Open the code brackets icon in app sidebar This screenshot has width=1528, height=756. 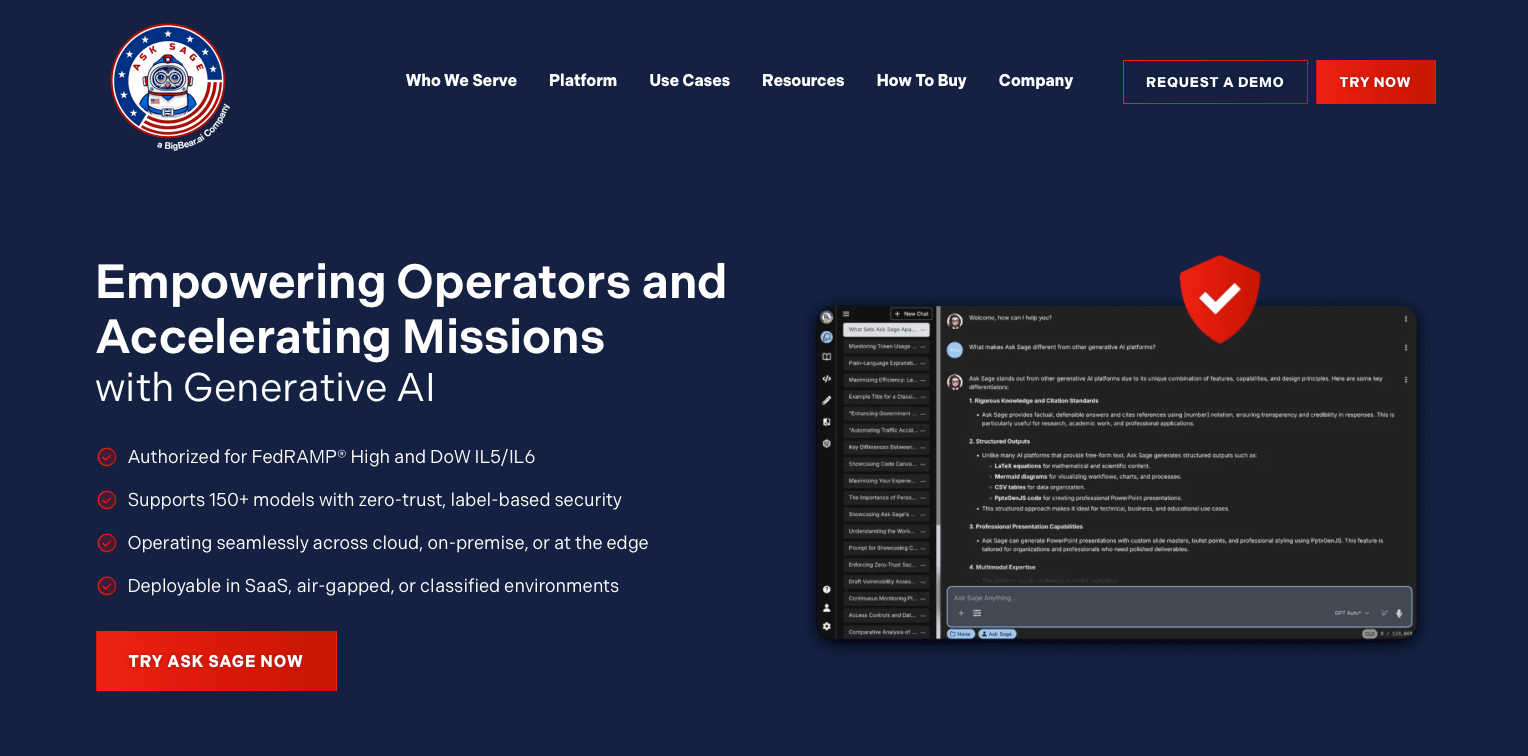tap(827, 379)
